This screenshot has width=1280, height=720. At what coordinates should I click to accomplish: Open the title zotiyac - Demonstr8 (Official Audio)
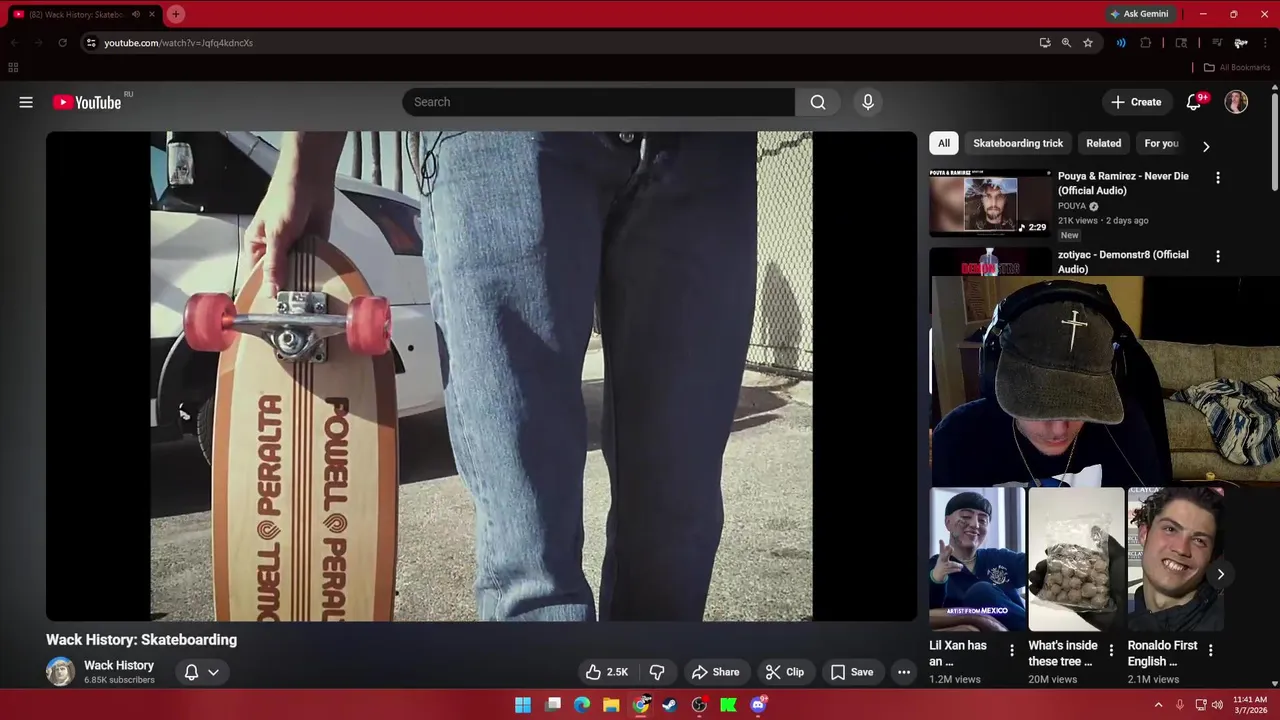click(x=1123, y=262)
